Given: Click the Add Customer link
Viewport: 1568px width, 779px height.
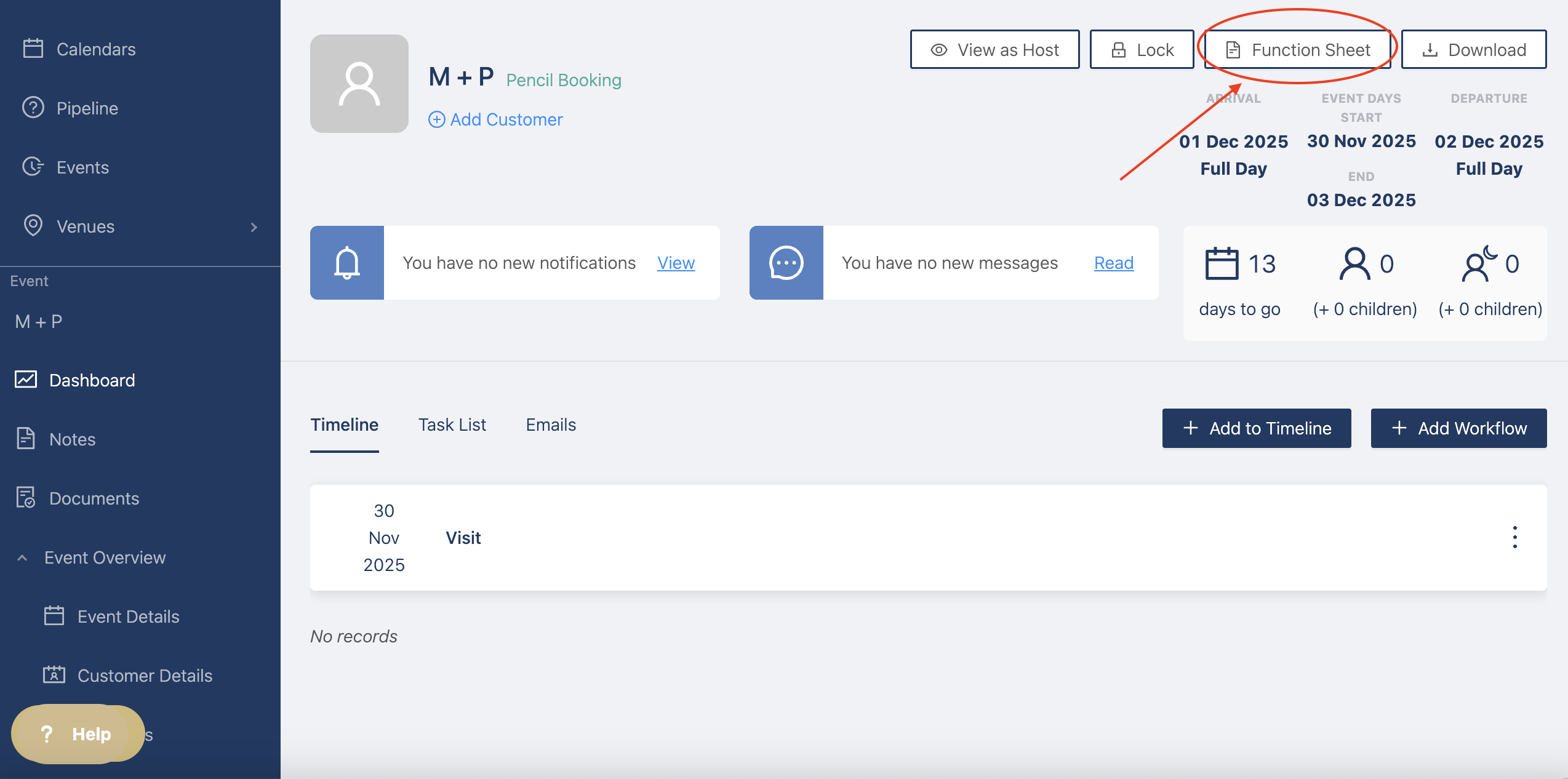Looking at the screenshot, I should coord(495,119).
